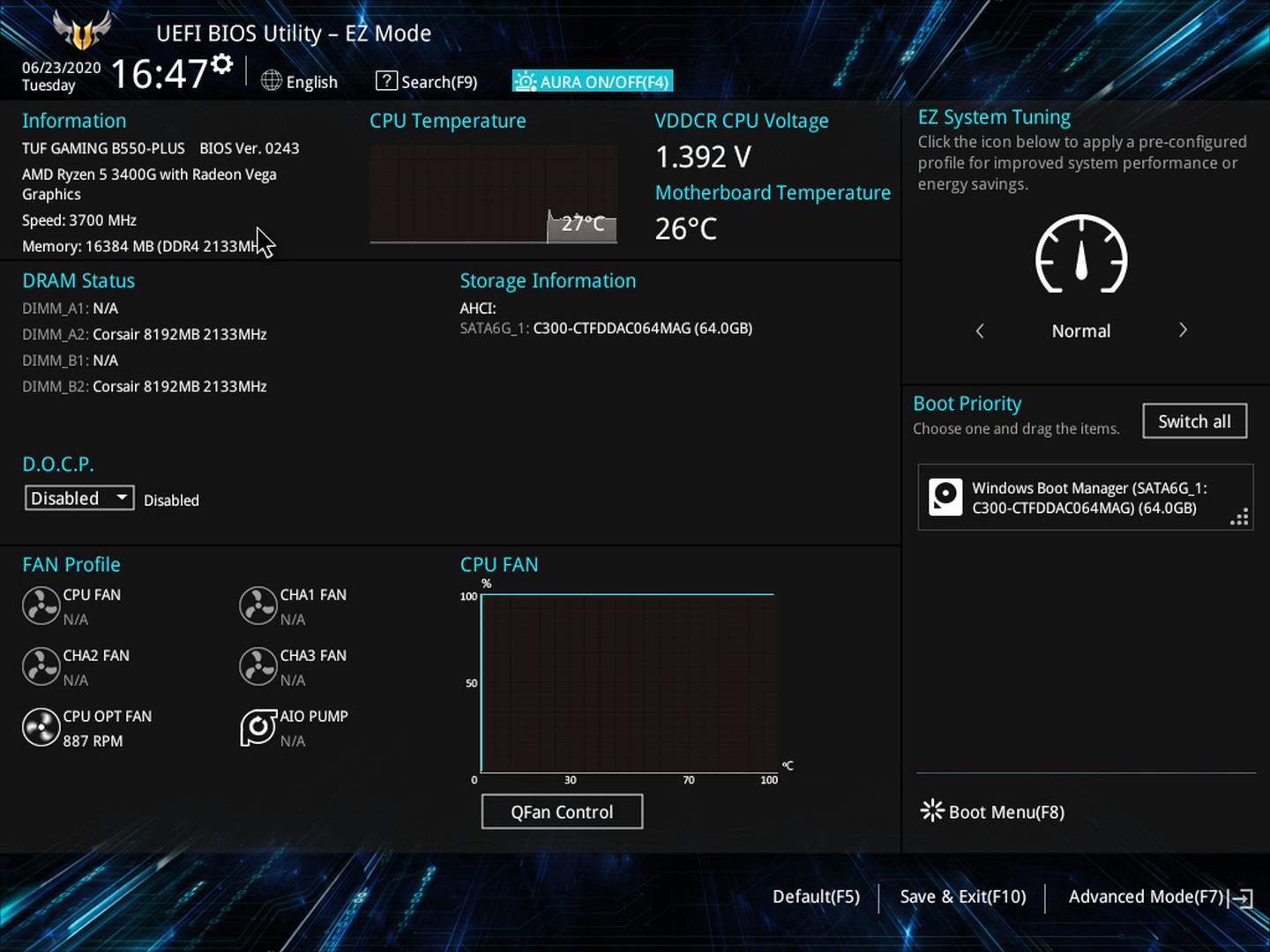The image size is (1270, 952).
Task: Click the Search question mark icon
Action: click(x=386, y=81)
